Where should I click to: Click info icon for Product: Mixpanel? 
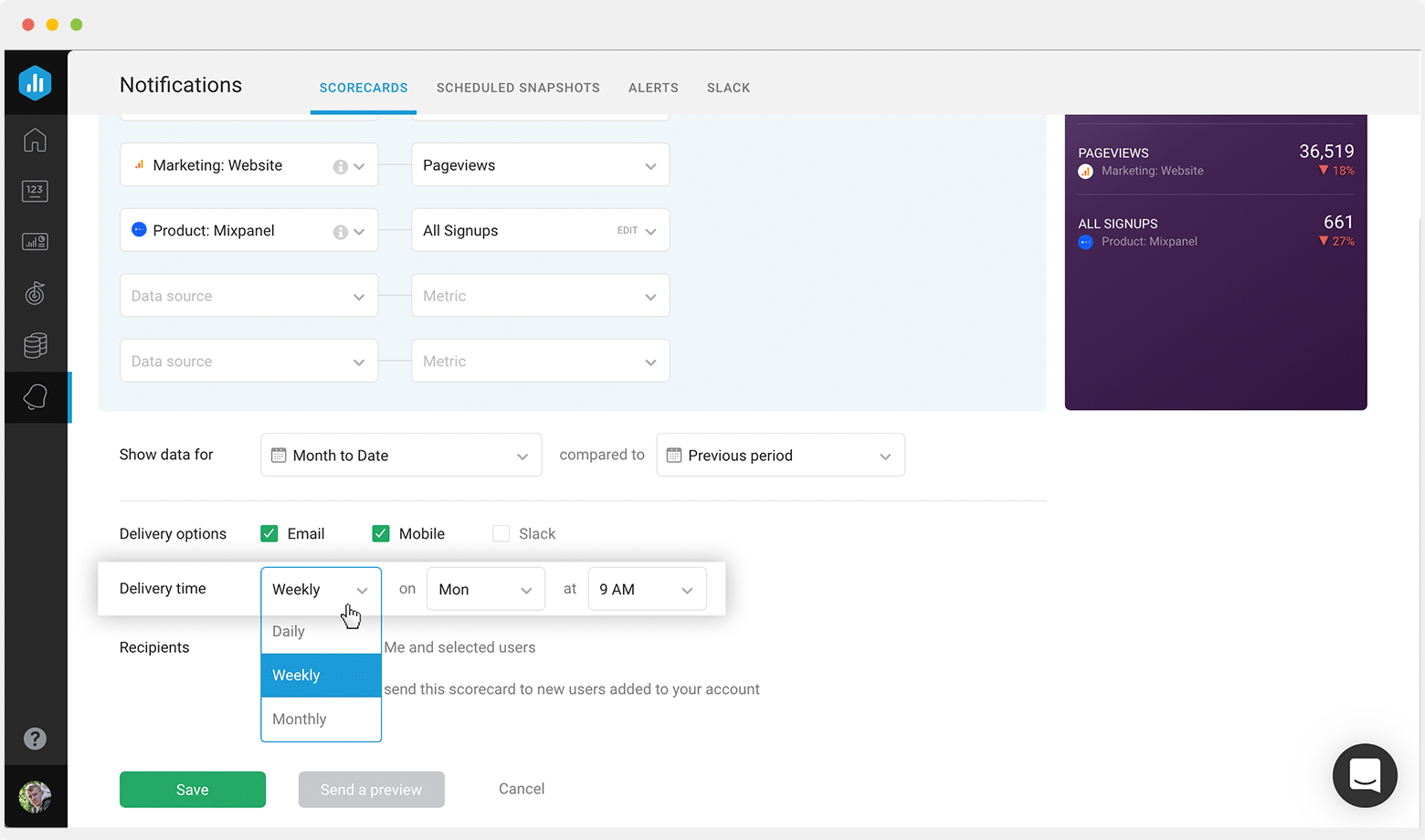[340, 232]
